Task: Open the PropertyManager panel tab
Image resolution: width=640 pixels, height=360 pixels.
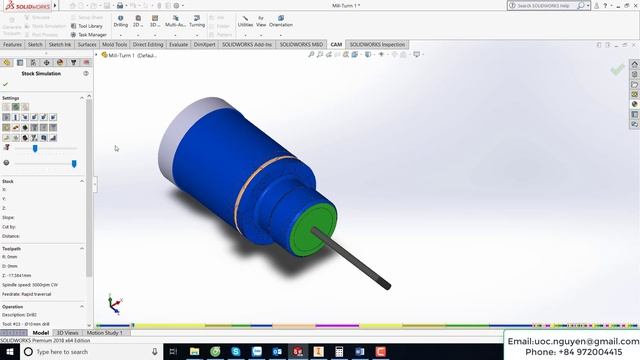Action: pos(20,62)
